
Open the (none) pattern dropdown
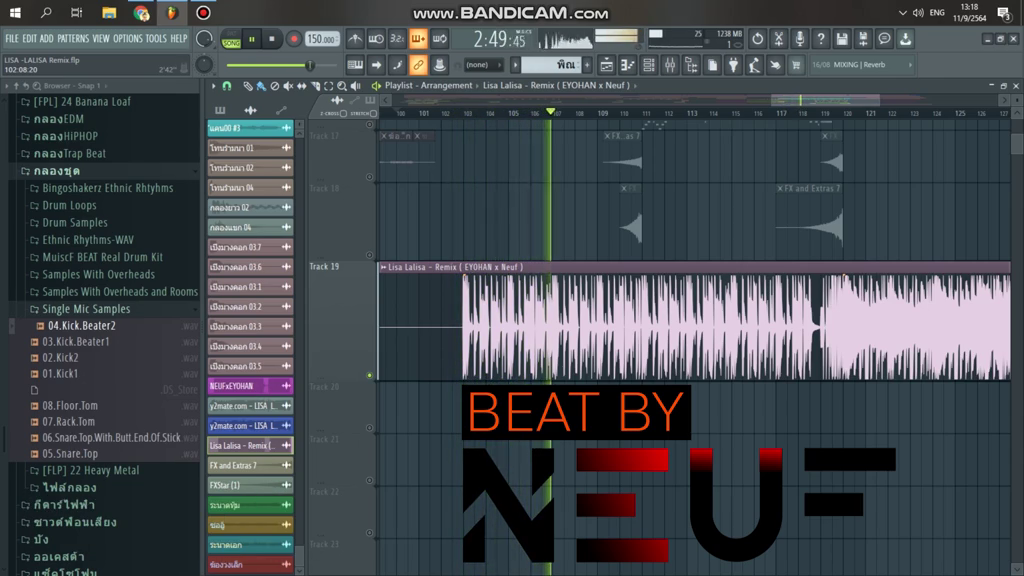pos(483,65)
